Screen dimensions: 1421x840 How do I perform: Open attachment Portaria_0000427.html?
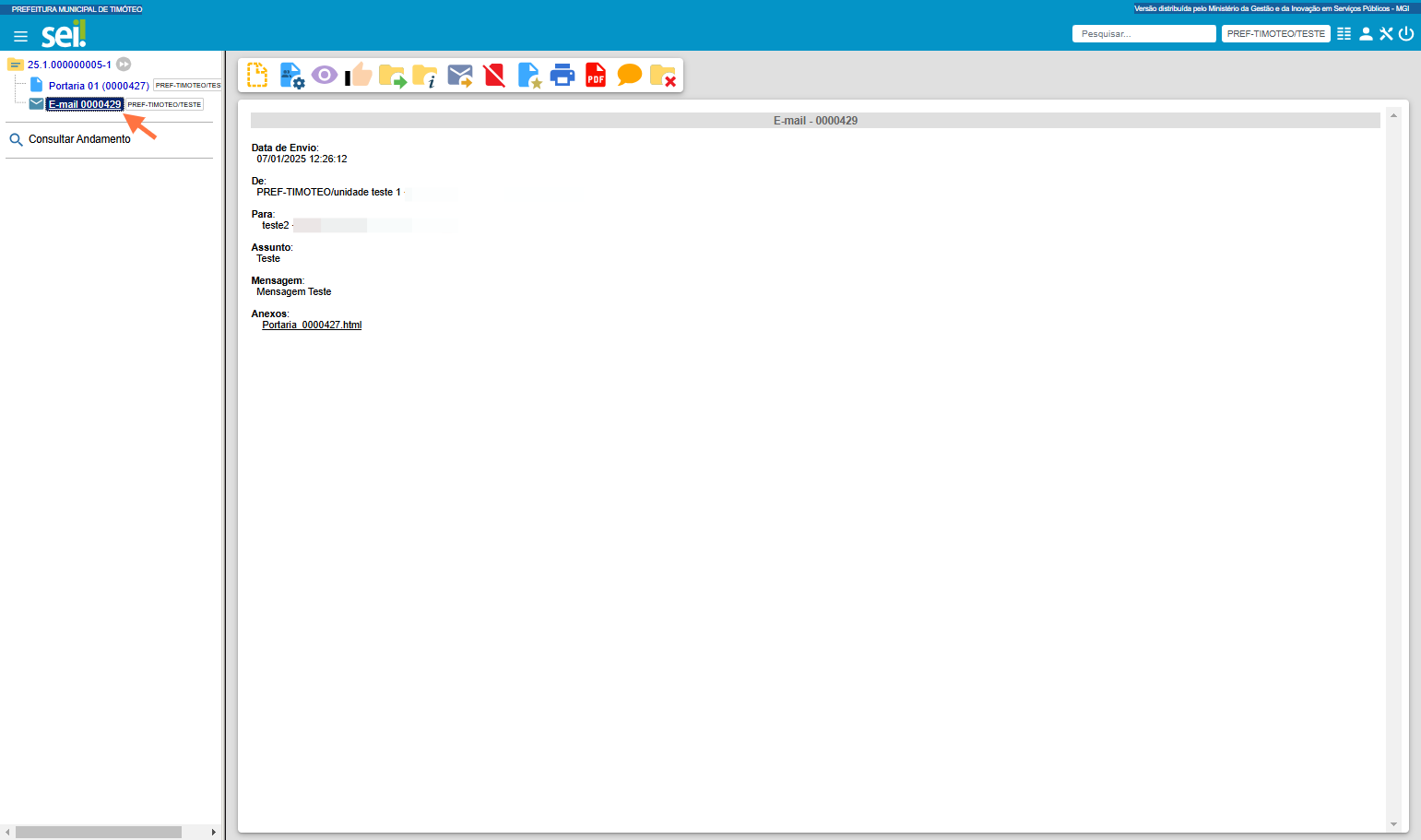312,325
